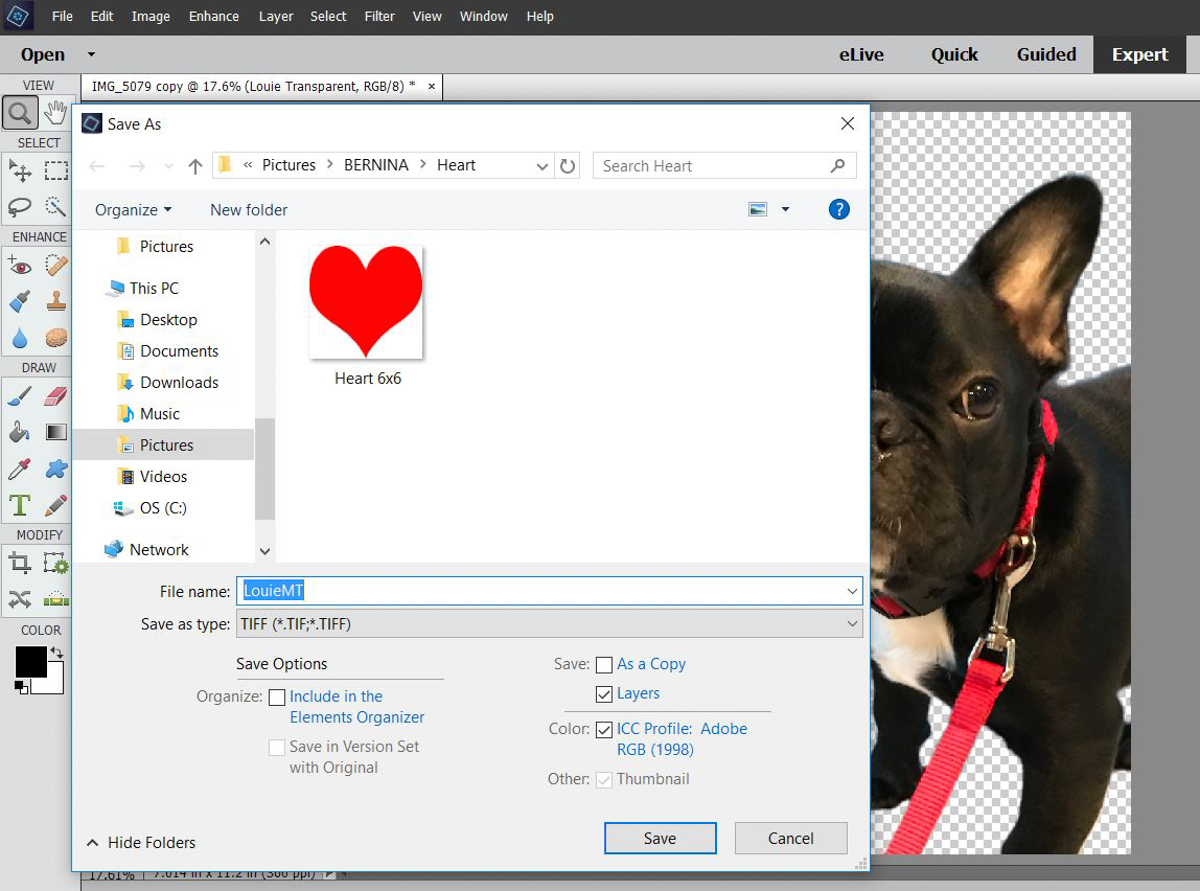Click the New folder button
This screenshot has width=1200, height=891.
click(249, 210)
